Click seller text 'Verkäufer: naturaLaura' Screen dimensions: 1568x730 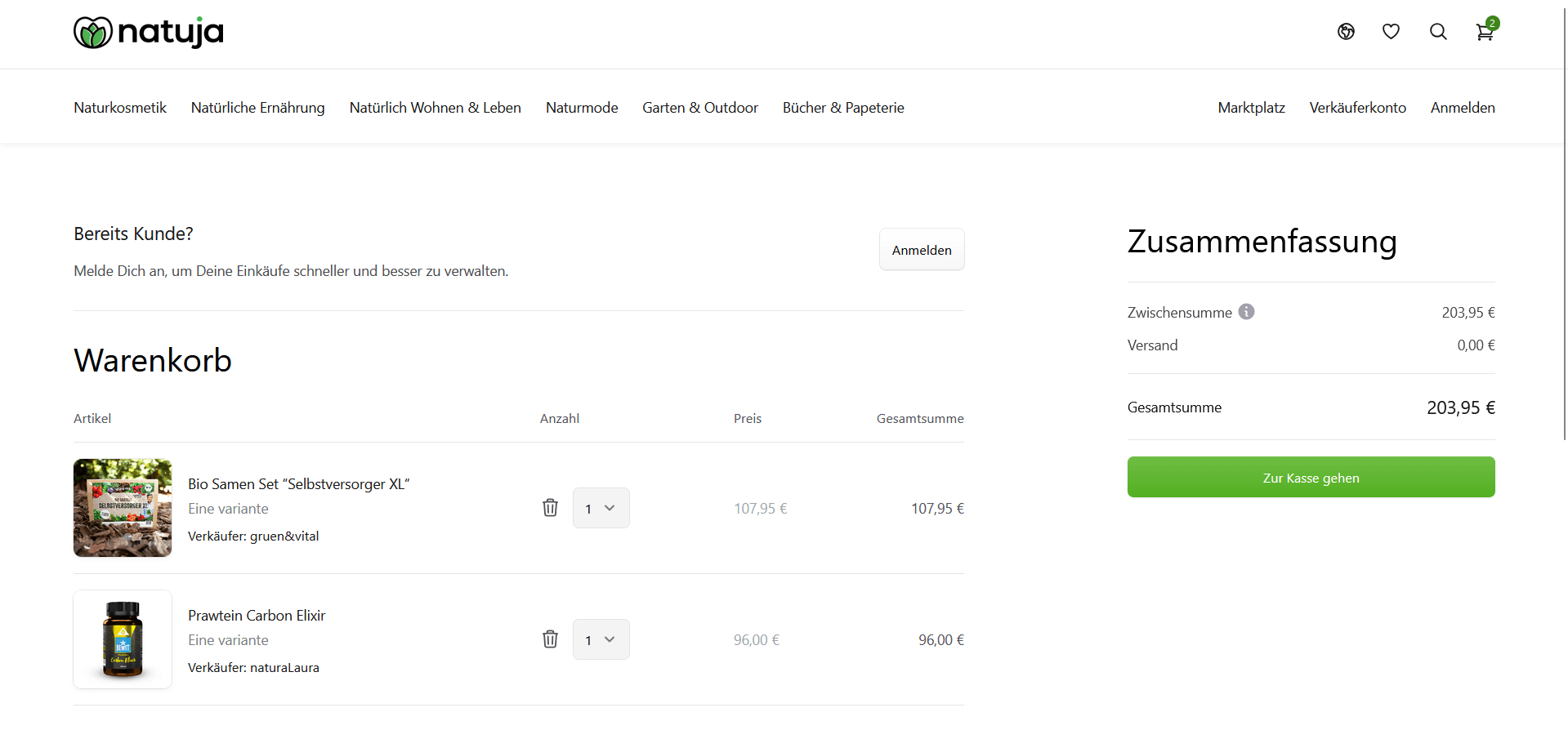coord(253,668)
